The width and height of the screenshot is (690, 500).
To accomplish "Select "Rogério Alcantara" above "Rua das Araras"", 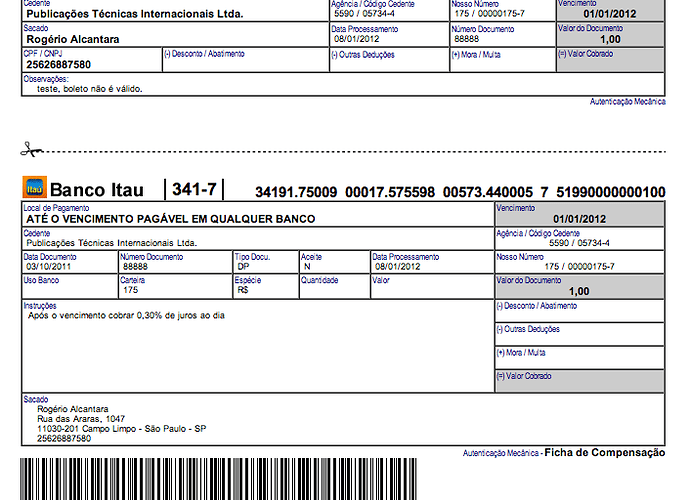I will [73, 409].
